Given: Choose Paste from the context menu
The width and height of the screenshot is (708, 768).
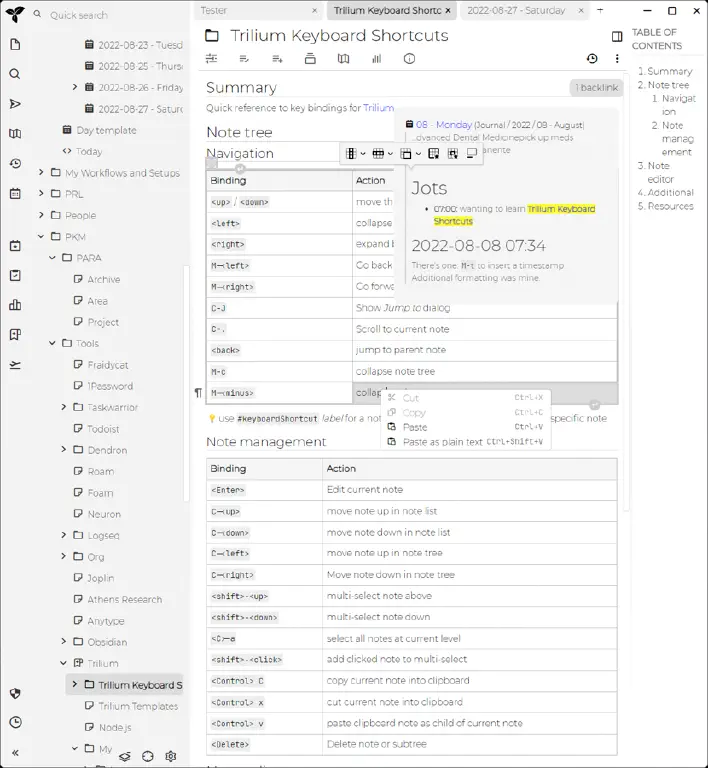Looking at the screenshot, I should click(x=465, y=427).
